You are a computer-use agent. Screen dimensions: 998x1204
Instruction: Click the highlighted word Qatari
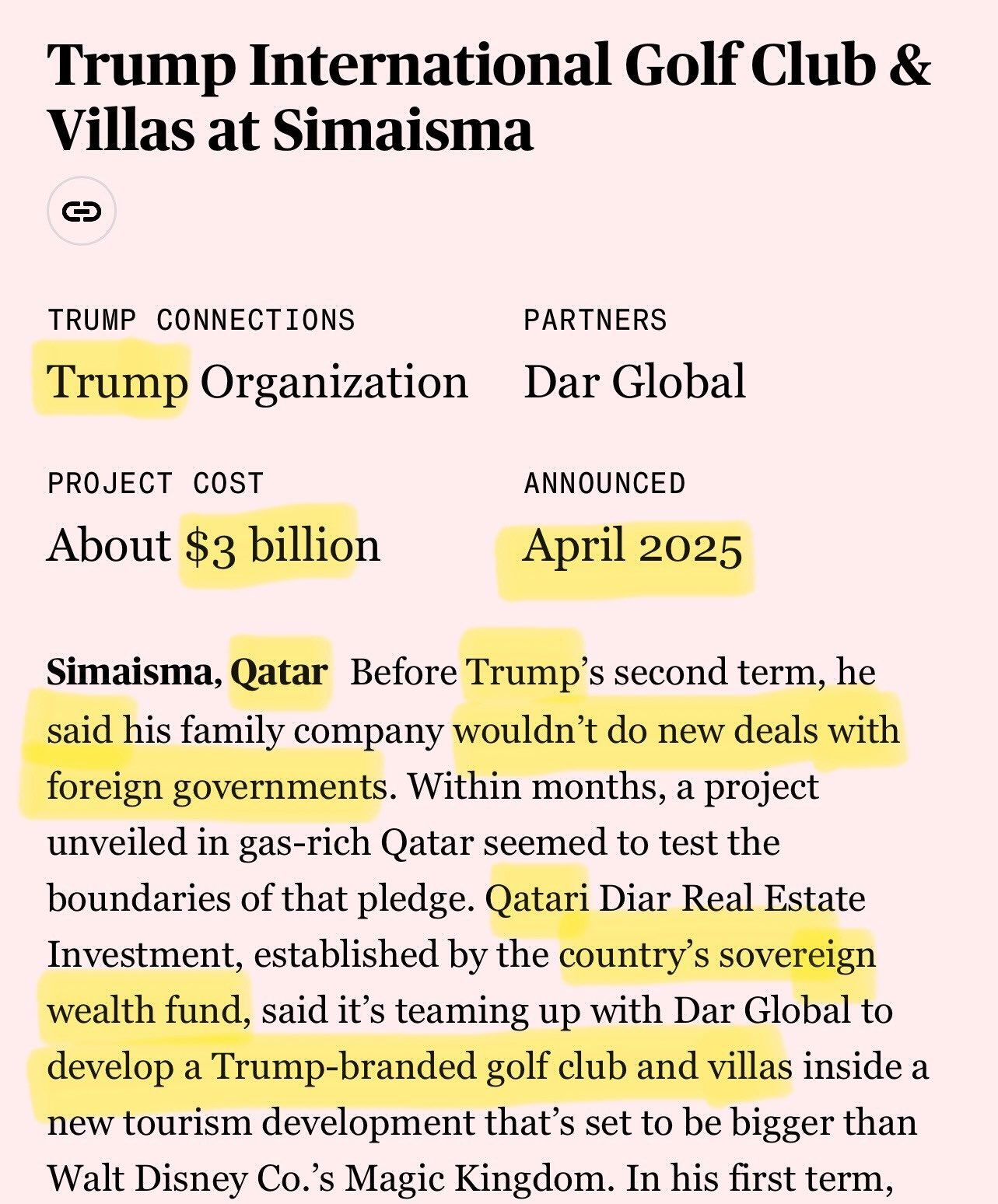pyautogui.click(x=537, y=899)
